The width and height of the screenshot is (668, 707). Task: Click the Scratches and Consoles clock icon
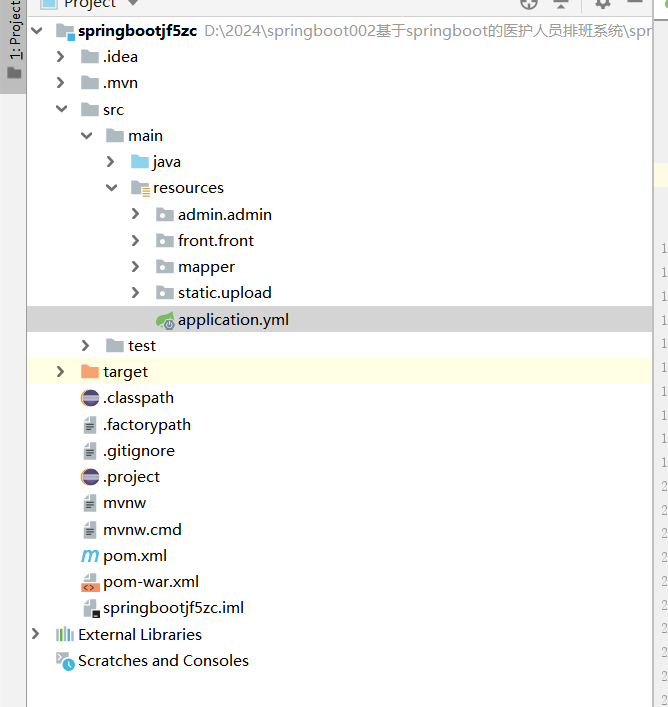pos(65,661)
